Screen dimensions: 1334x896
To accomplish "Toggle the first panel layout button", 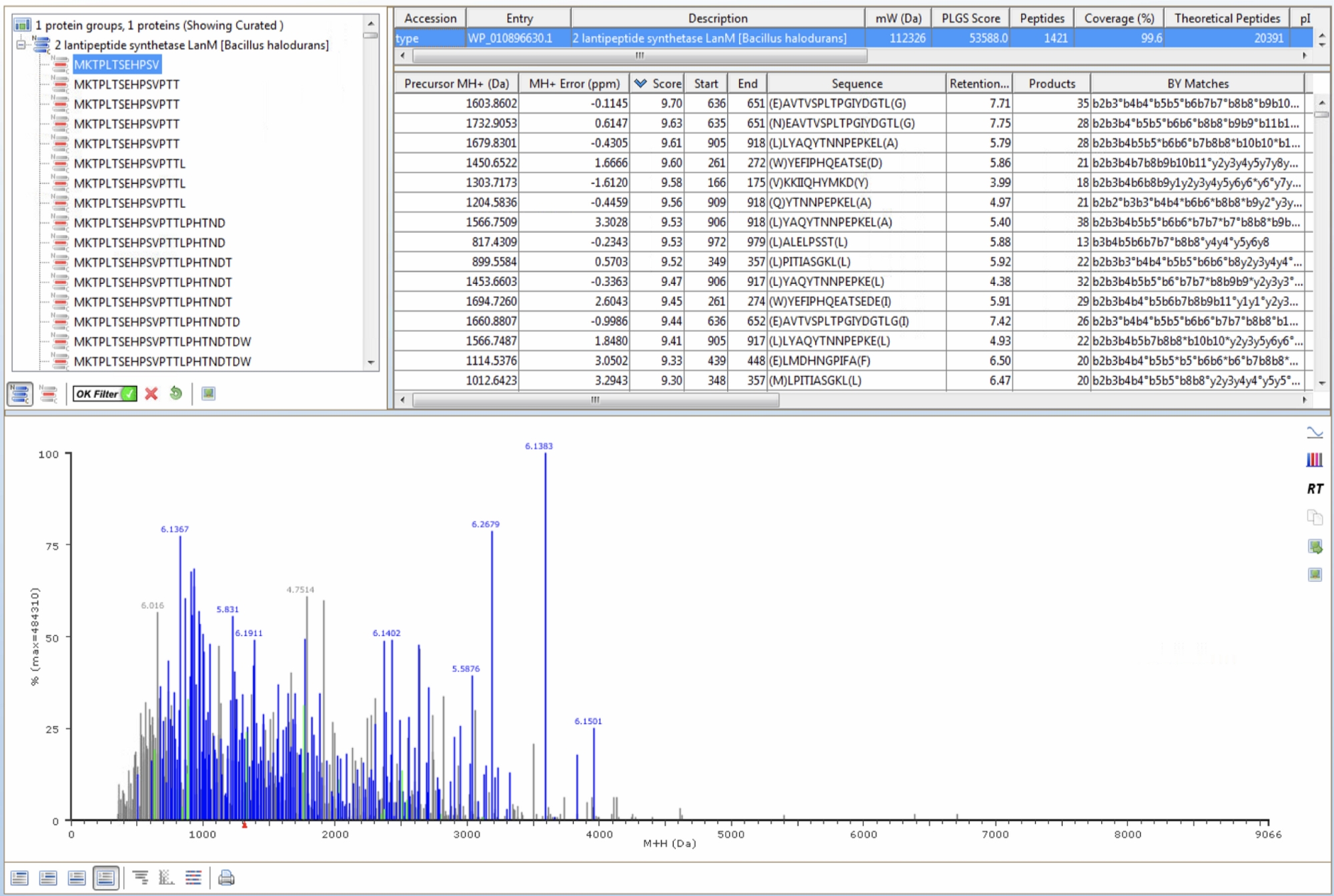I will 20,878.
